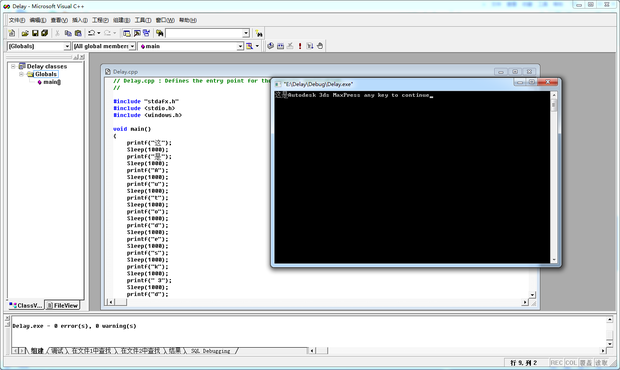Click the red exclamation Execute Program icon
Viewport: 620px width, 370px height.
point(300,46)
